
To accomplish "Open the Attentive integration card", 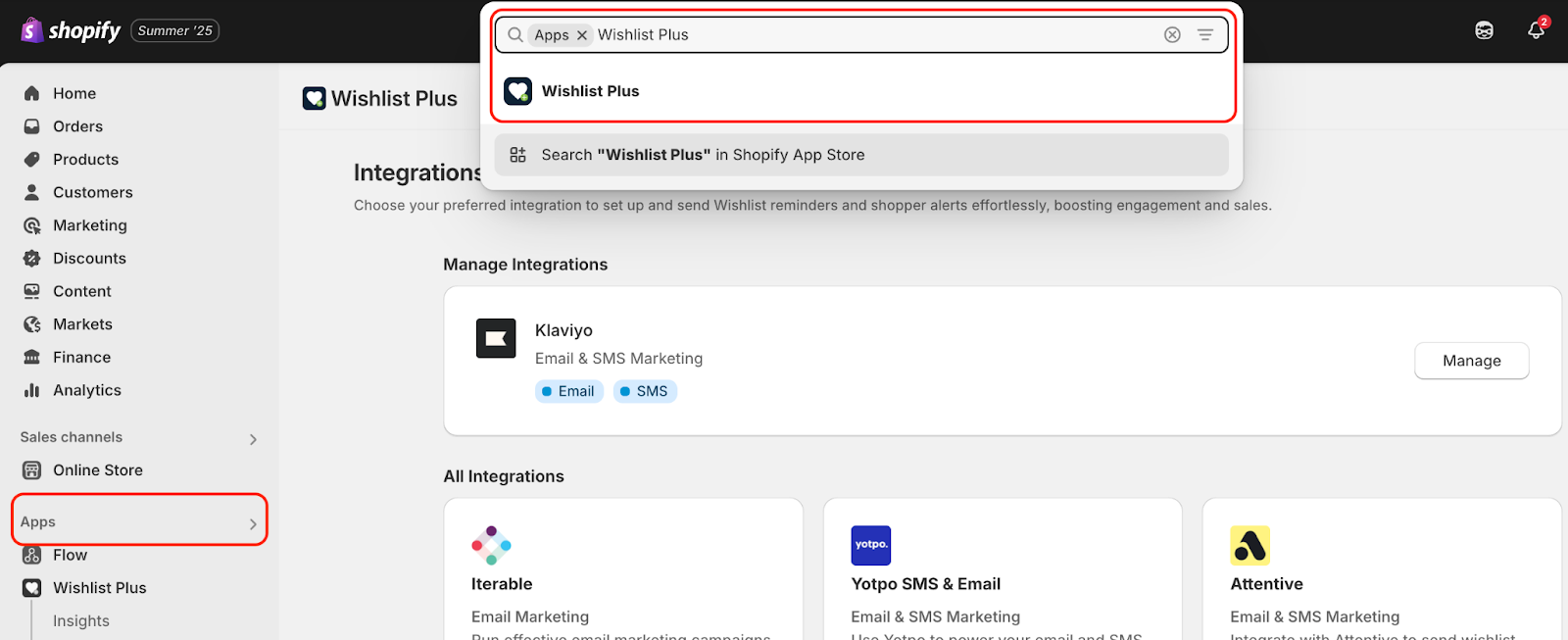I will tap(1382, 569).
